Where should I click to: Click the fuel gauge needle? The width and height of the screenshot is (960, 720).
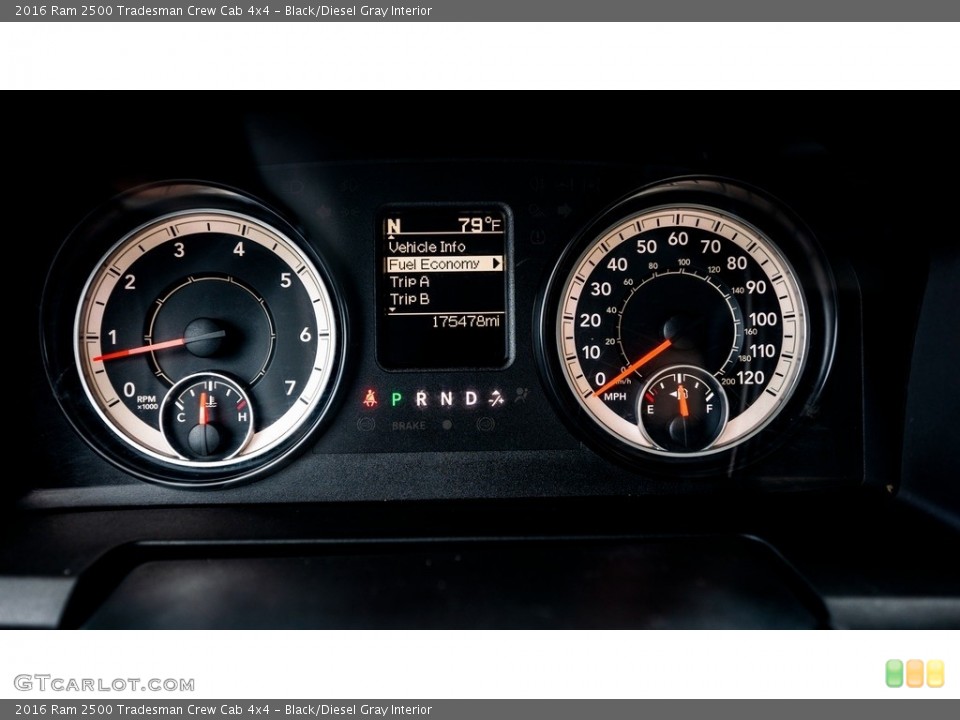(x=683, y=402)
